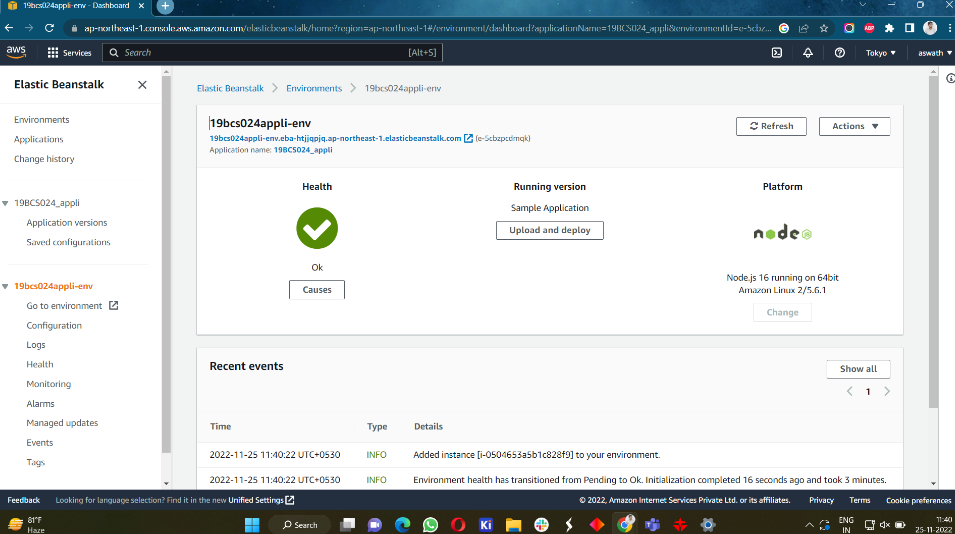
Task: Open Cookie preferences in footer
Action: pos(918,501)
